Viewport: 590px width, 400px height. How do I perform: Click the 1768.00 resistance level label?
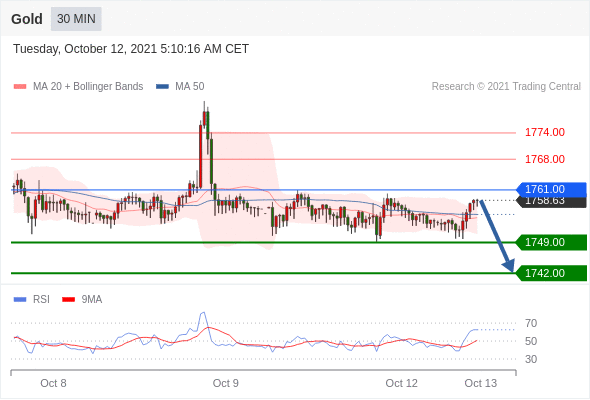[x=544, y=159]
